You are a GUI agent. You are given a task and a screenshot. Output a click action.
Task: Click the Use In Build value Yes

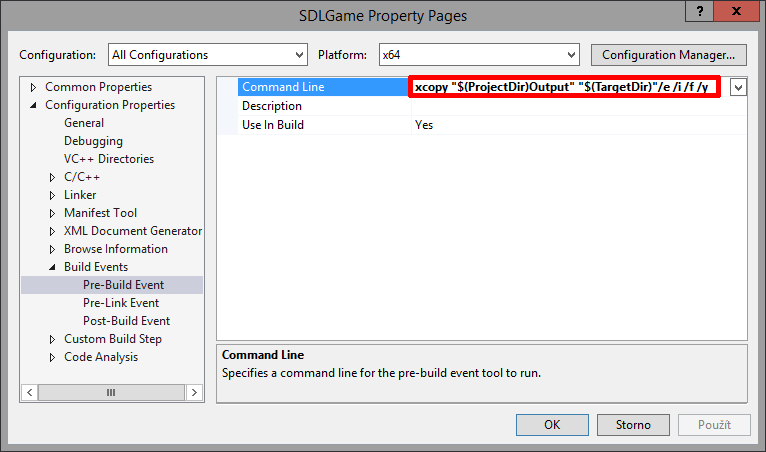[424, 125]
